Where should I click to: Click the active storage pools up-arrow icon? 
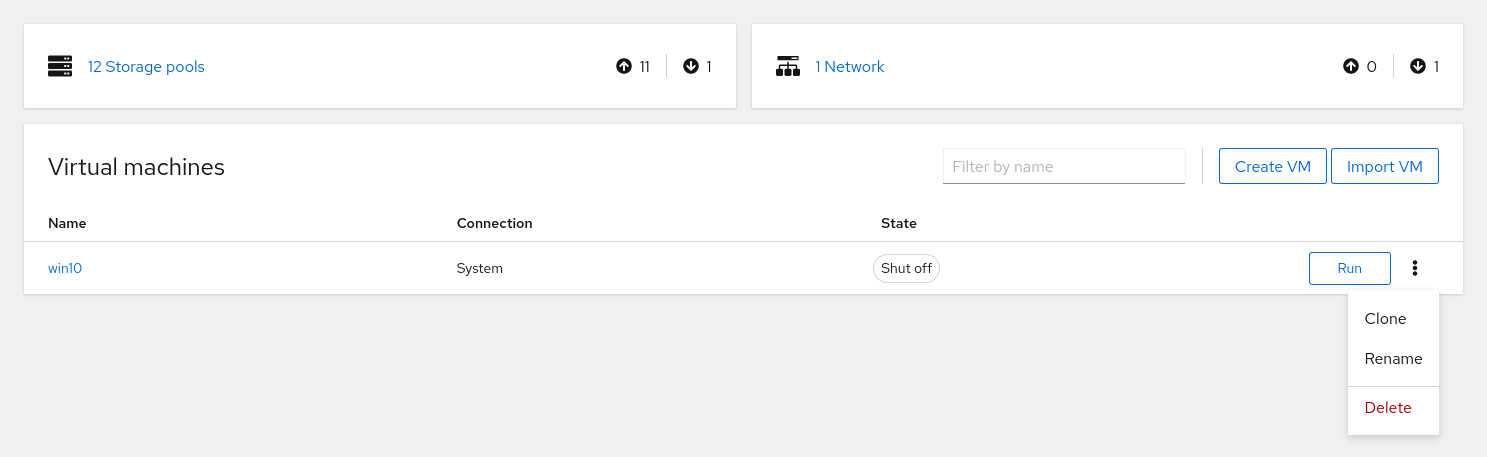pos(624,67)
